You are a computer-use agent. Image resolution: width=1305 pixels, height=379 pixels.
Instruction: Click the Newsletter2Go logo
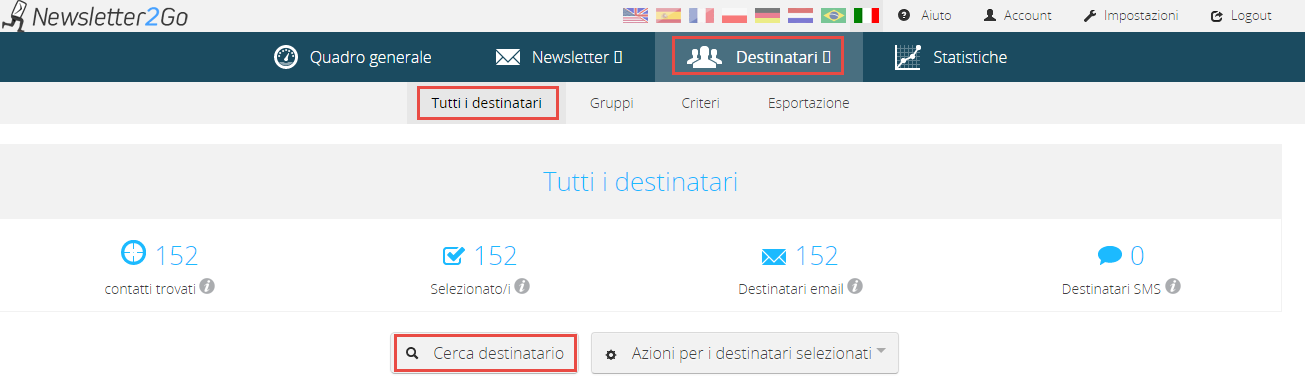(95, 16)
